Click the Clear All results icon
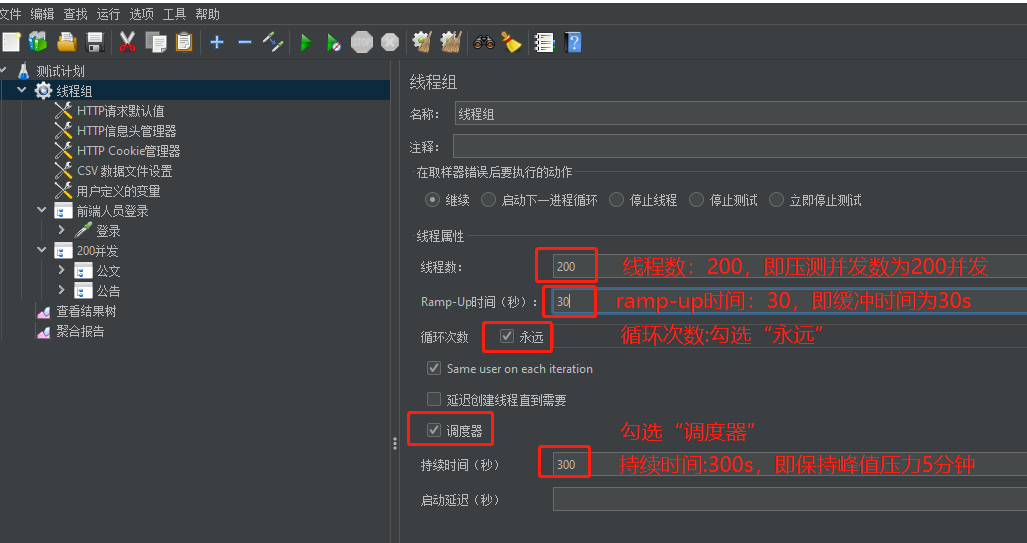Screen dimensions: 1027x543 tap(451, 43)
